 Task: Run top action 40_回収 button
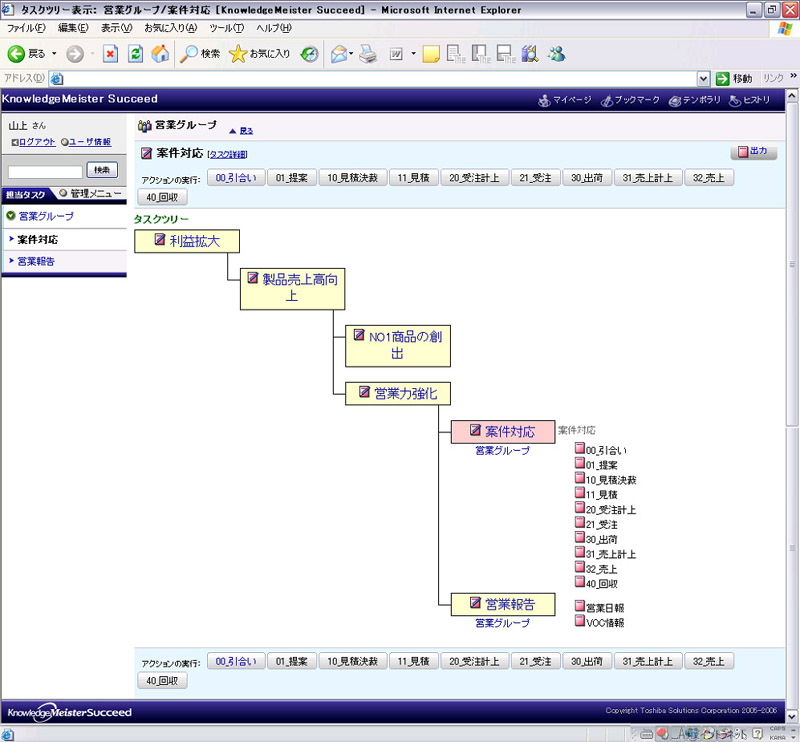coord(162,197)
